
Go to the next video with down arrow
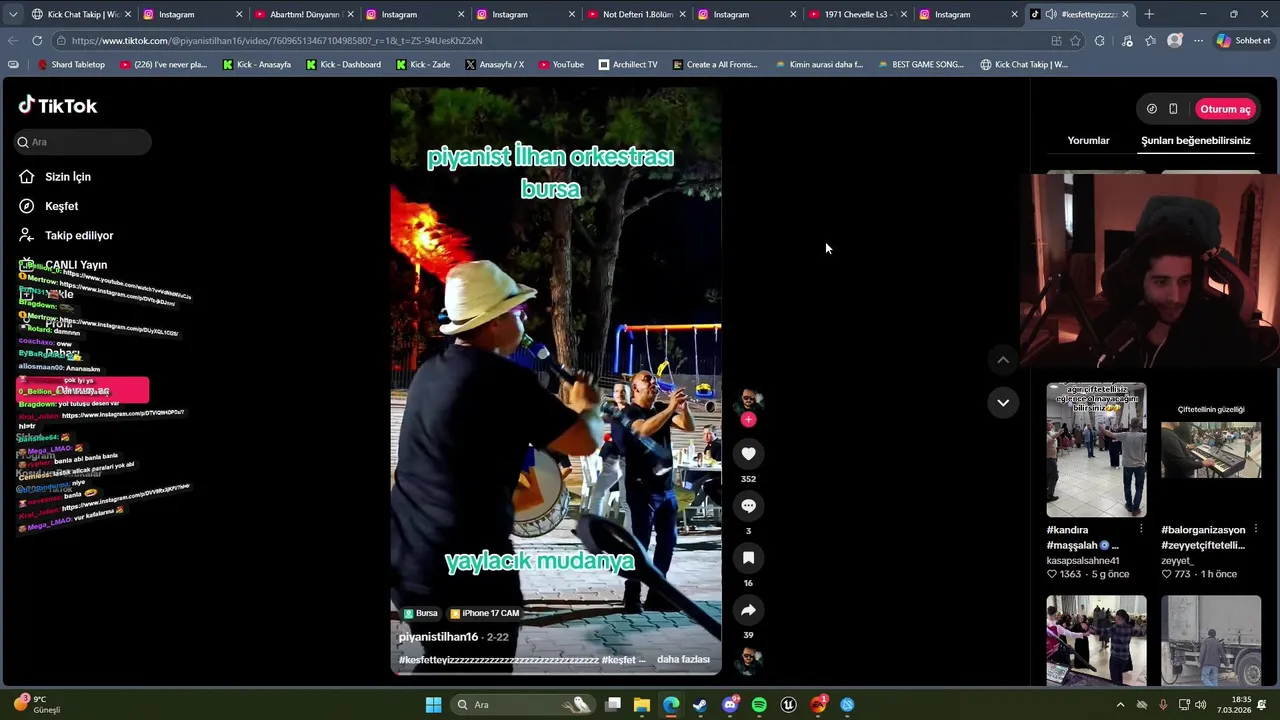pos(1003,402)
